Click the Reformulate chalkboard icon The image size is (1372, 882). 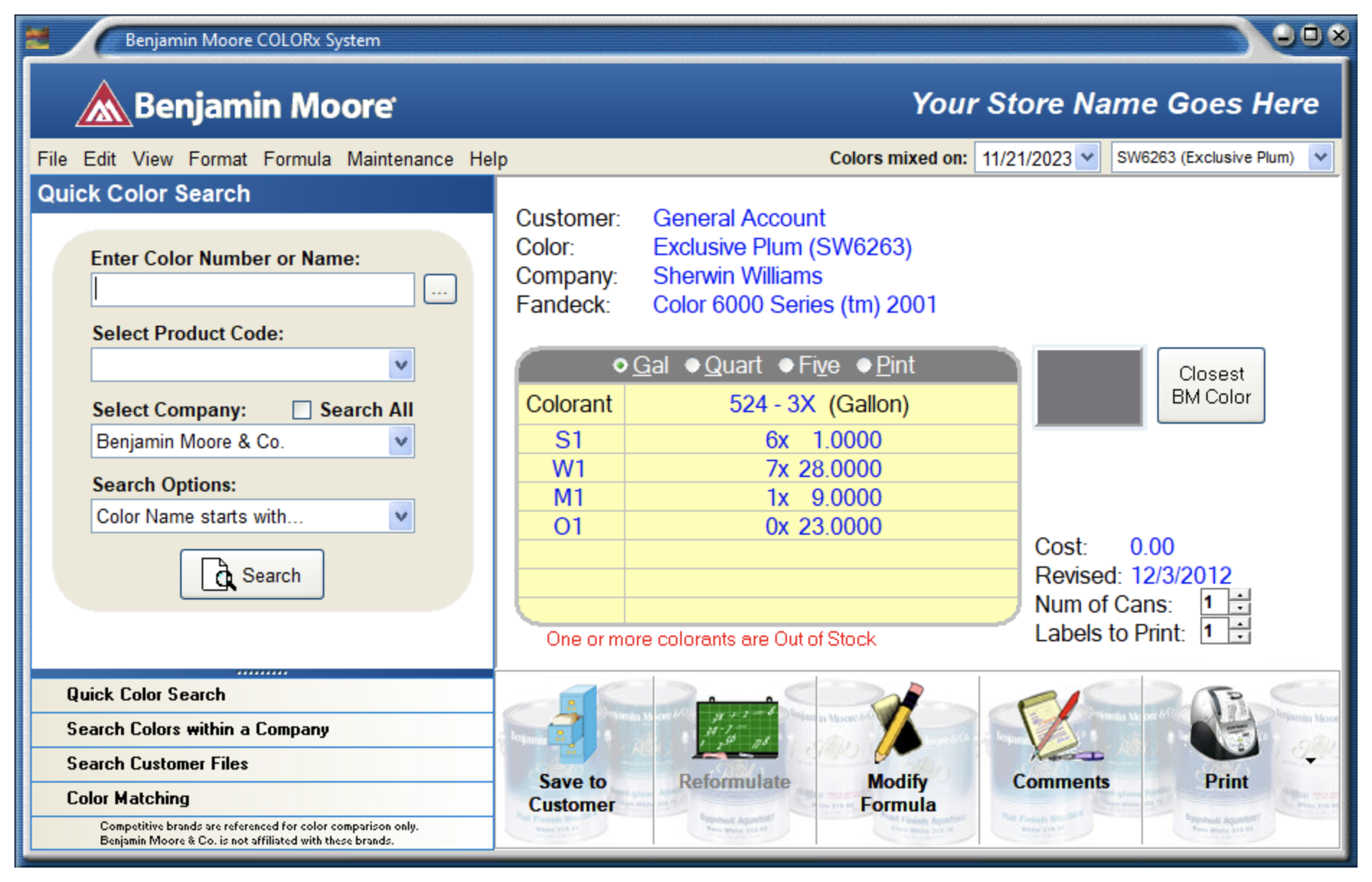(735, 728)
